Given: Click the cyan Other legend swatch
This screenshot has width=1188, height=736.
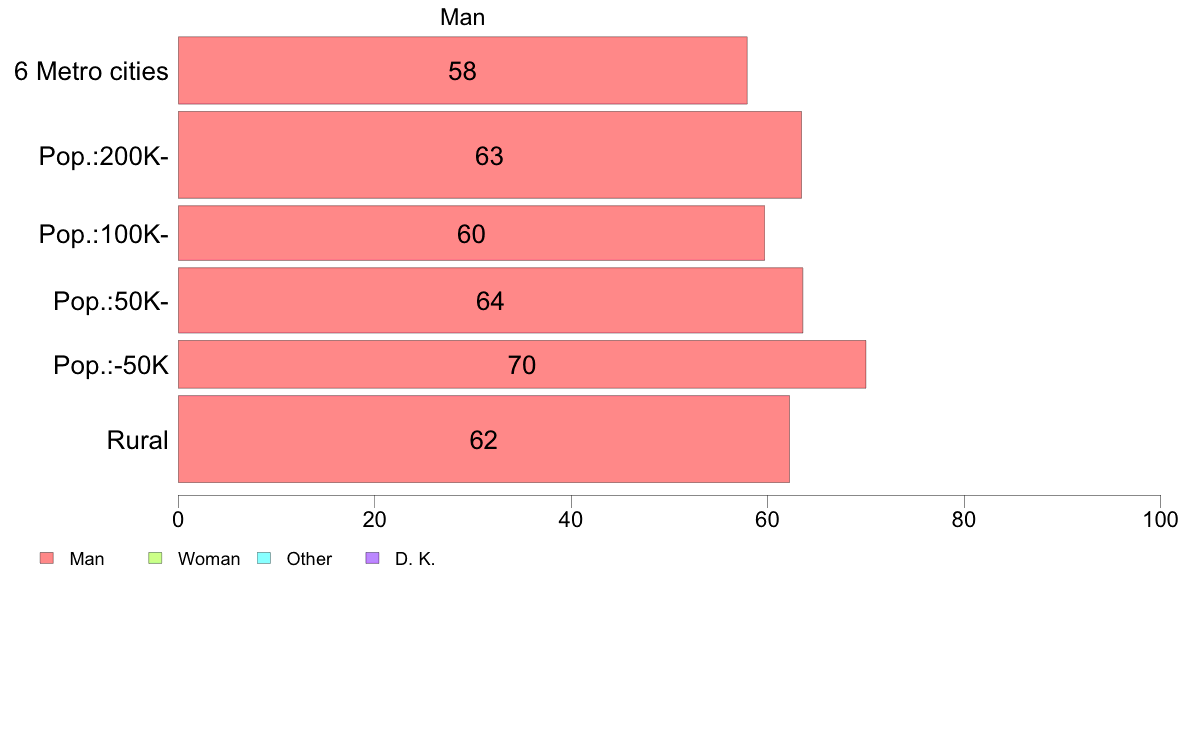Looking at the screenshot, I should pyautogui.click(x=264, y=559).
